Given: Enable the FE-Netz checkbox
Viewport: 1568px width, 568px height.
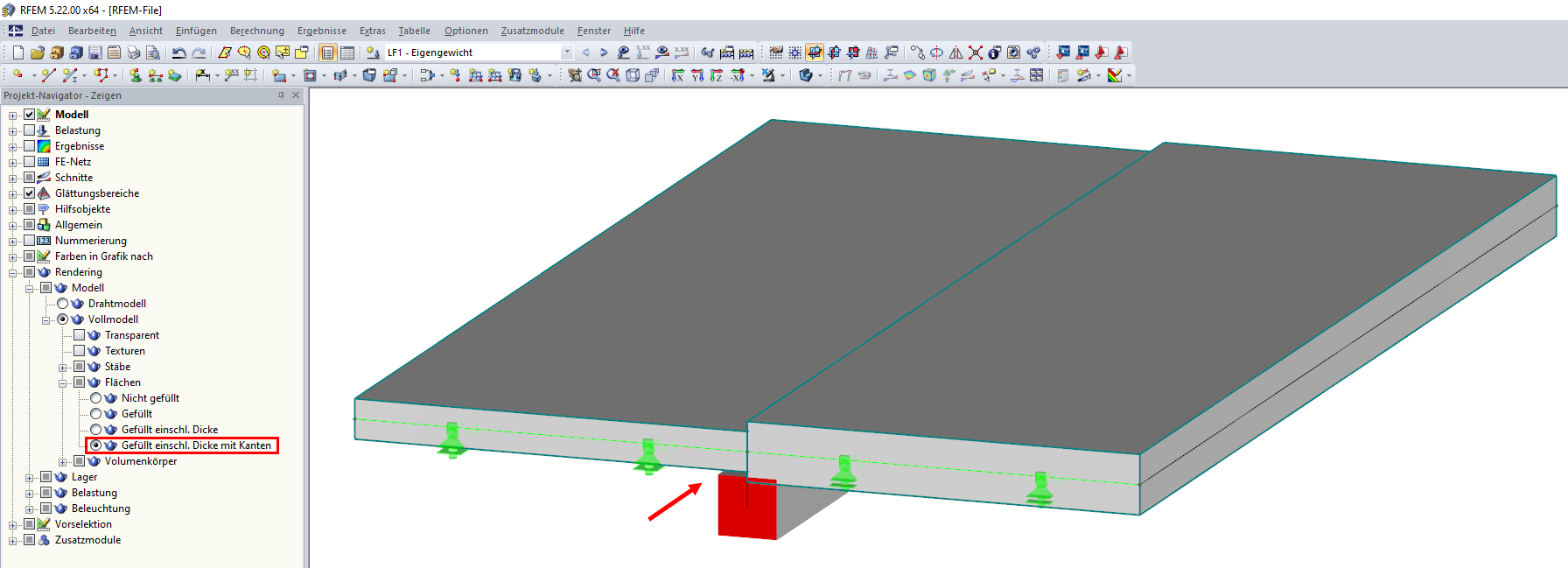Looking at the screenshot, I should [30, 162].
